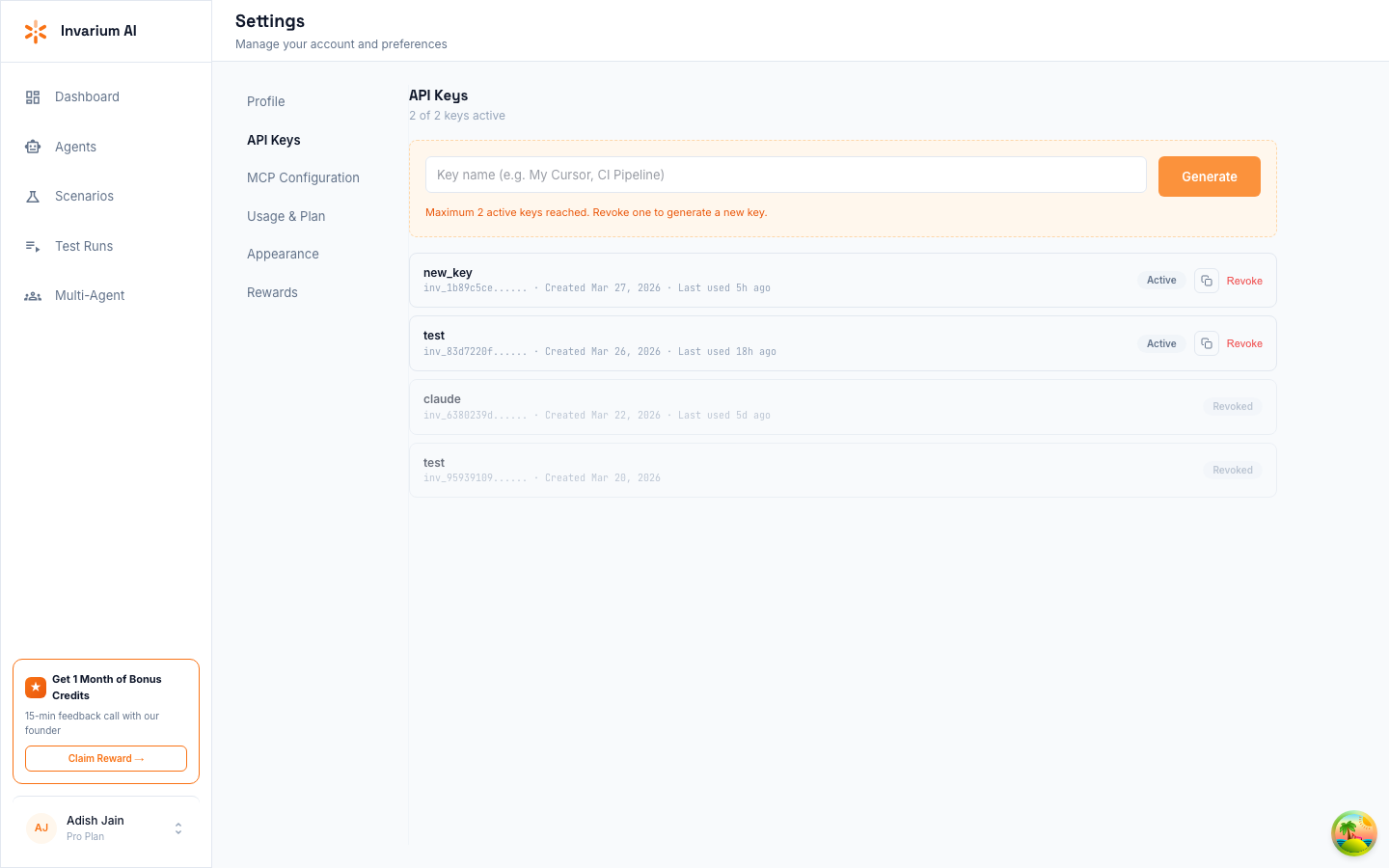The width and height of the screenshot is (1389, 868).
Task: Select the Dashboard icon in the sidebar
Action: point(32,96)
